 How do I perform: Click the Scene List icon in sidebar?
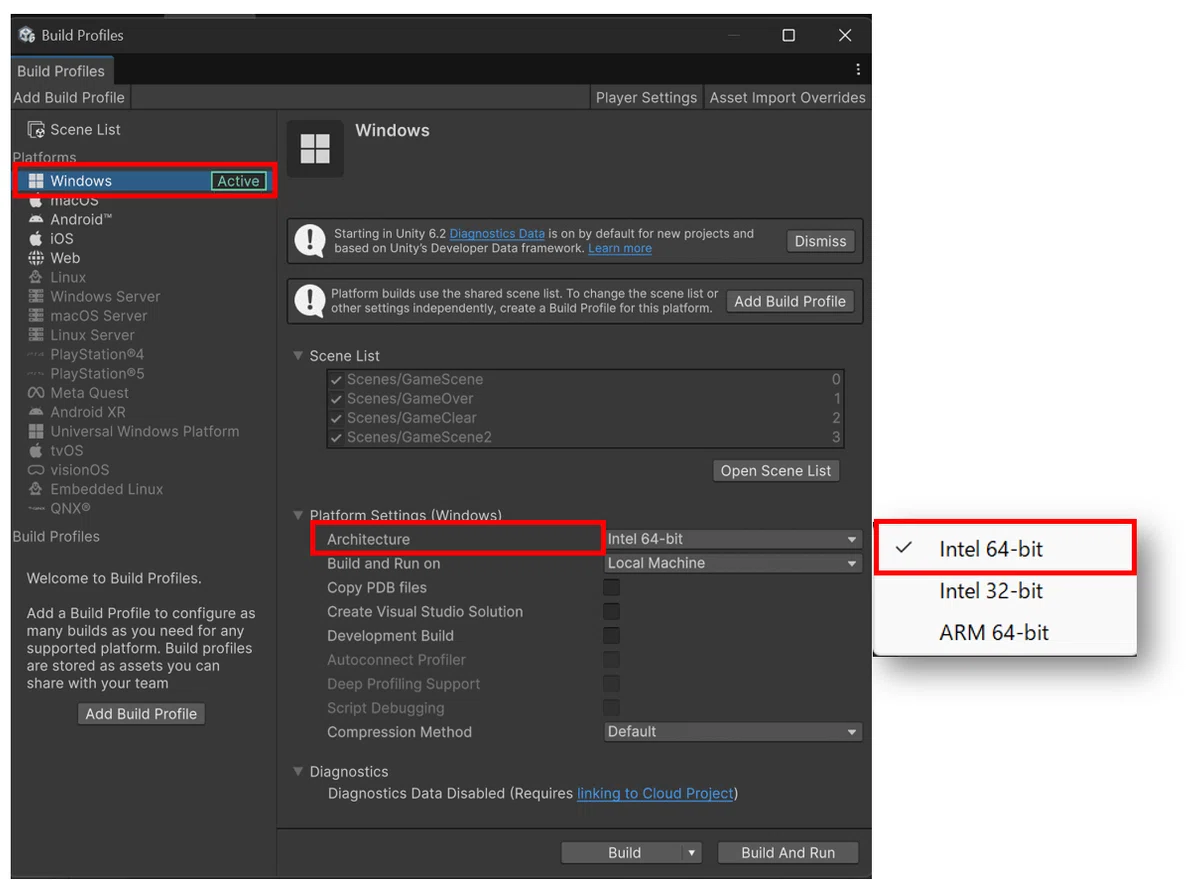[x=36, y=130]
